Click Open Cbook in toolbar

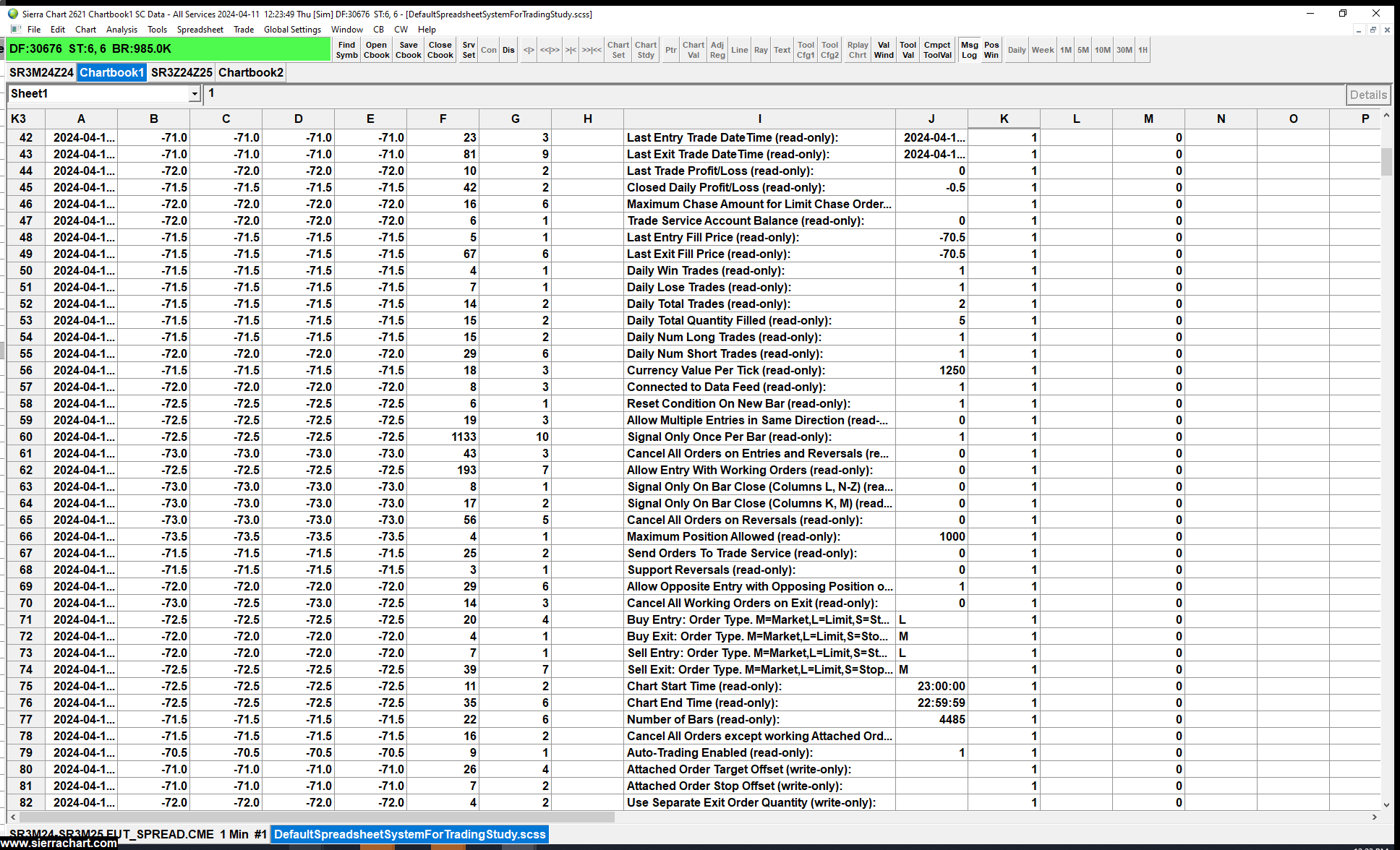[376, 50]
